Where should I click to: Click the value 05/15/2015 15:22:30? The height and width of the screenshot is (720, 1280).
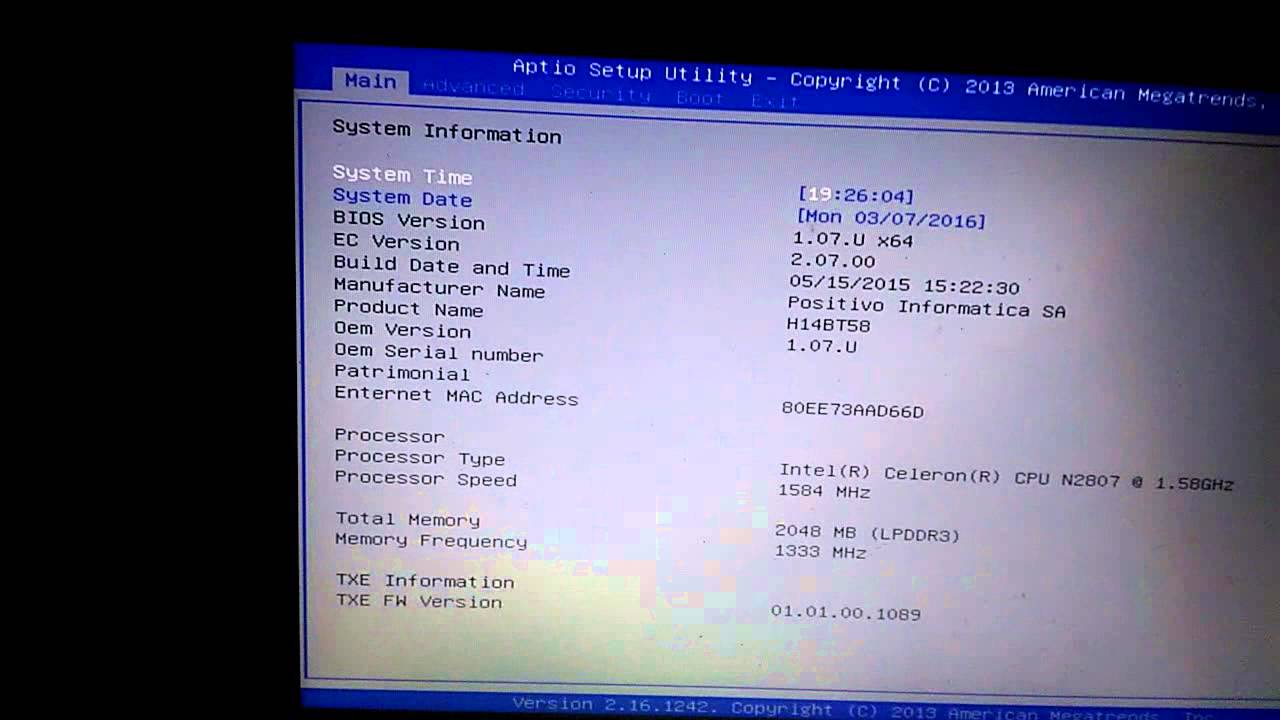(x=904, y=285)
